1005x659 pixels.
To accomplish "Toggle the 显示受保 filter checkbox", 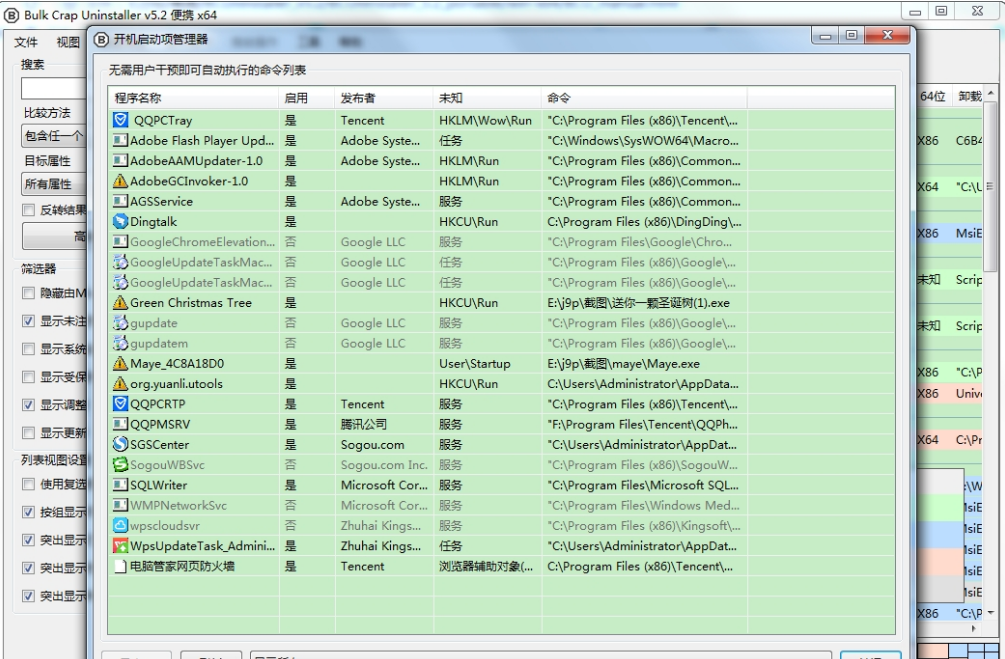I will pyautogui.click(x=28, y=377).
